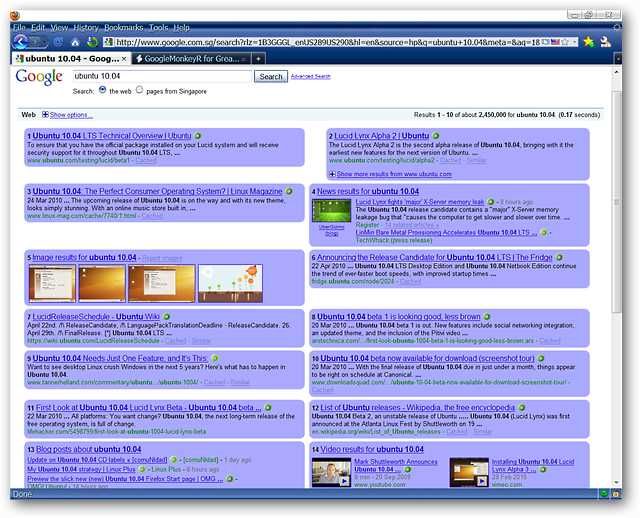The width and height of the screenshot is (640, 518).
Task: Click the vertical scrollbar's up arrow
Action: [616, 72]
